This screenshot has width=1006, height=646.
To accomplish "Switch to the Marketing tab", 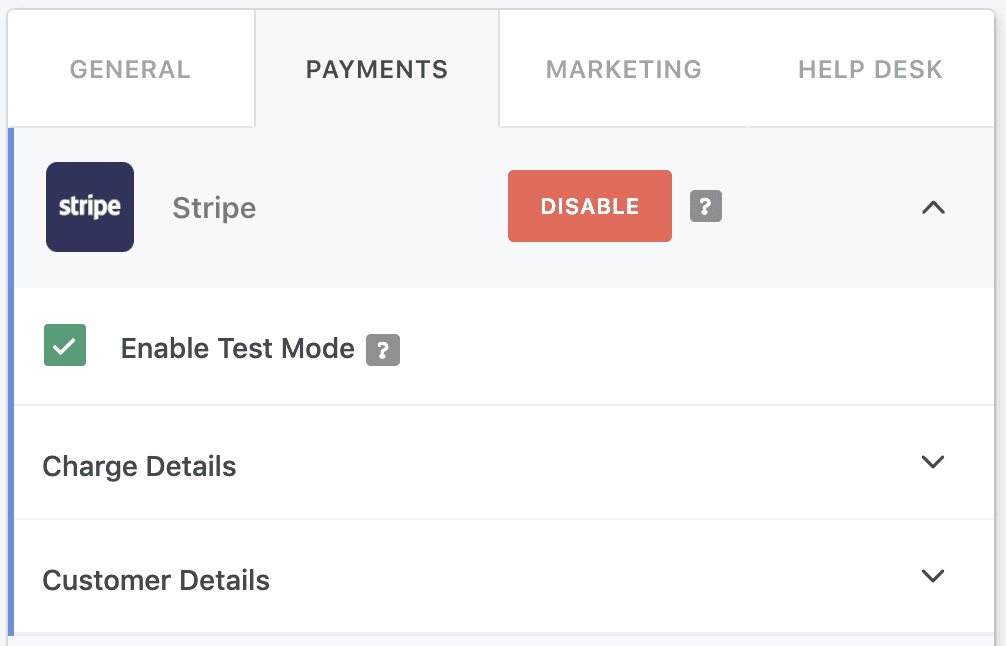I will pyautogui.click(x=624, y=69).
